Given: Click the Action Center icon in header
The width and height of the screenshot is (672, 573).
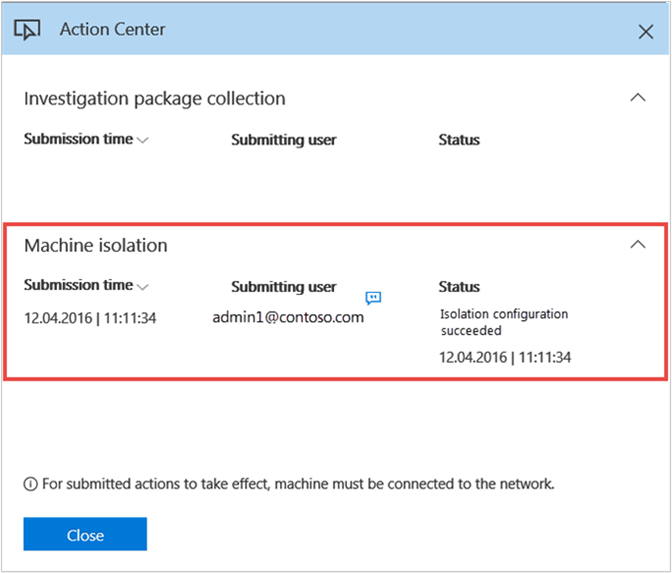Looking at the screenshot, I should coord(28,29).
